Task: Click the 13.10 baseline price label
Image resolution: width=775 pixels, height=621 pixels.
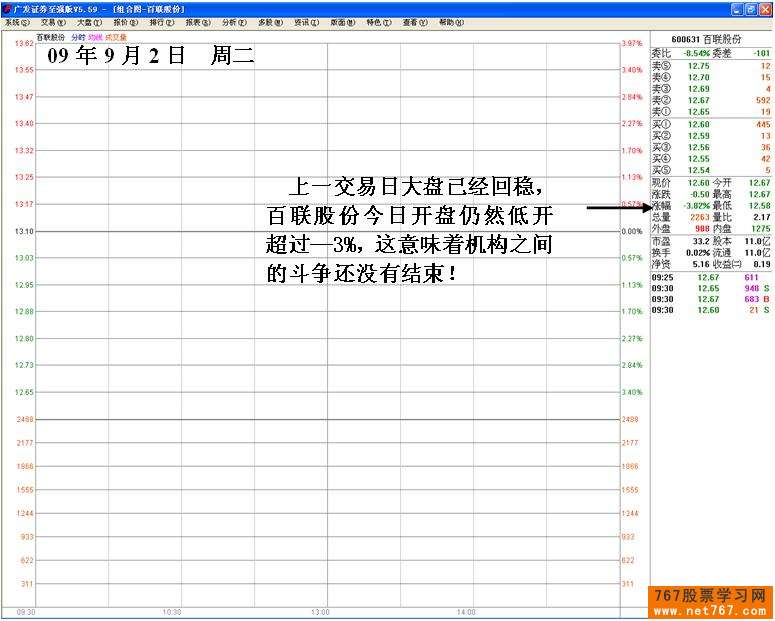Action: [24, 231]
